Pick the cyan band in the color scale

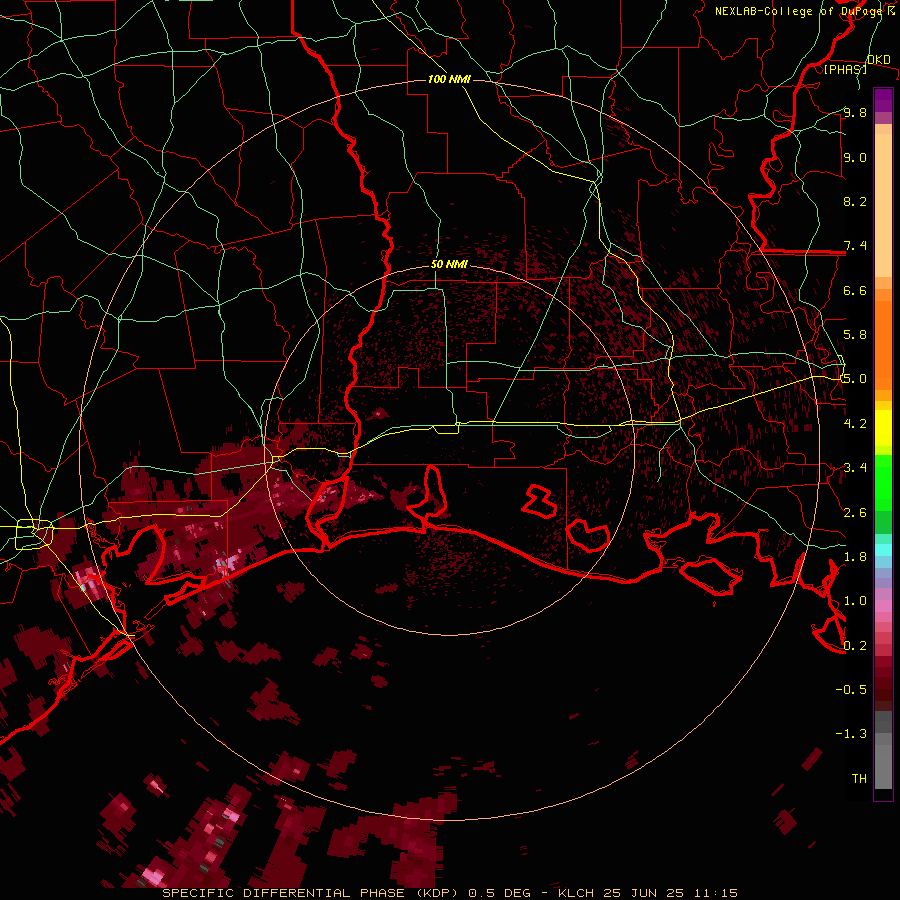pyautogui.click(x=883, y=550)
